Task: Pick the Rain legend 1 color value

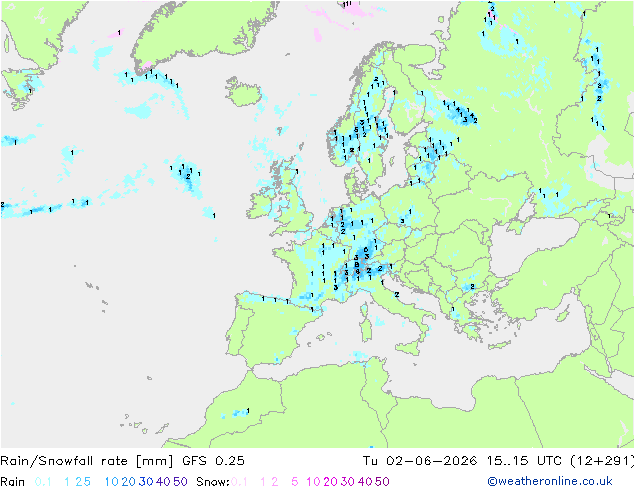Action: point(67,482)
